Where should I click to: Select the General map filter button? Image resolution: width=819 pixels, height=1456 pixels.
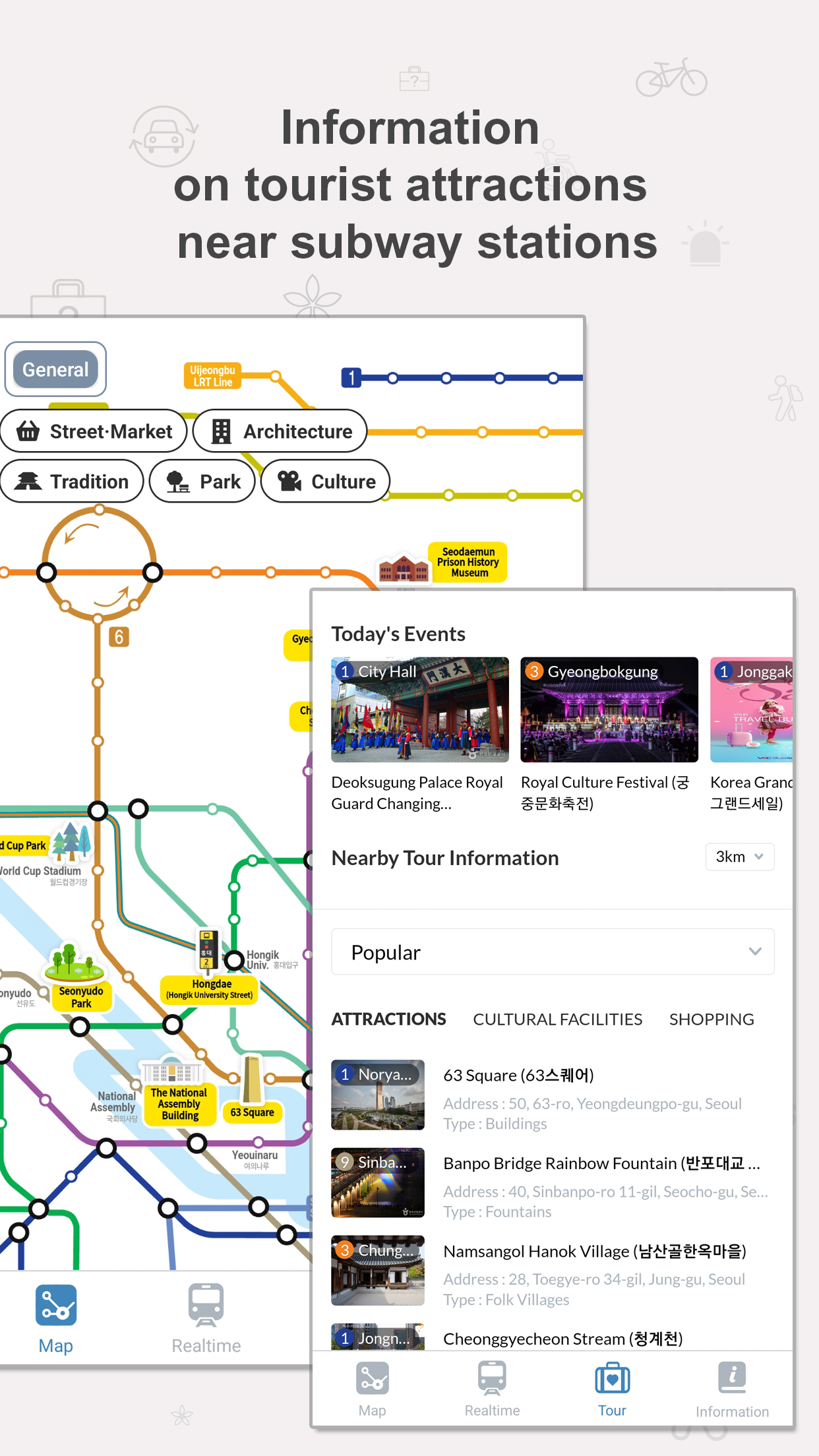point(55,369)
